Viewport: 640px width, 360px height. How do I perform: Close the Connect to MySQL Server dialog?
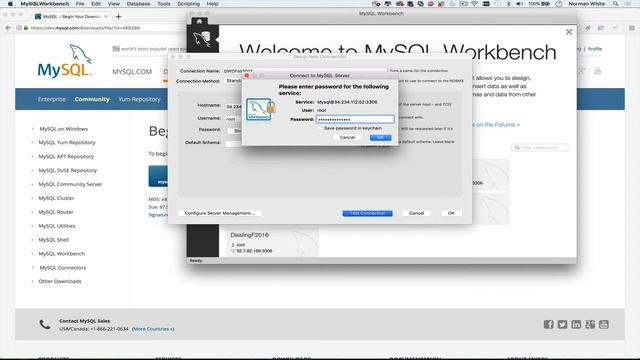point(247,76)
